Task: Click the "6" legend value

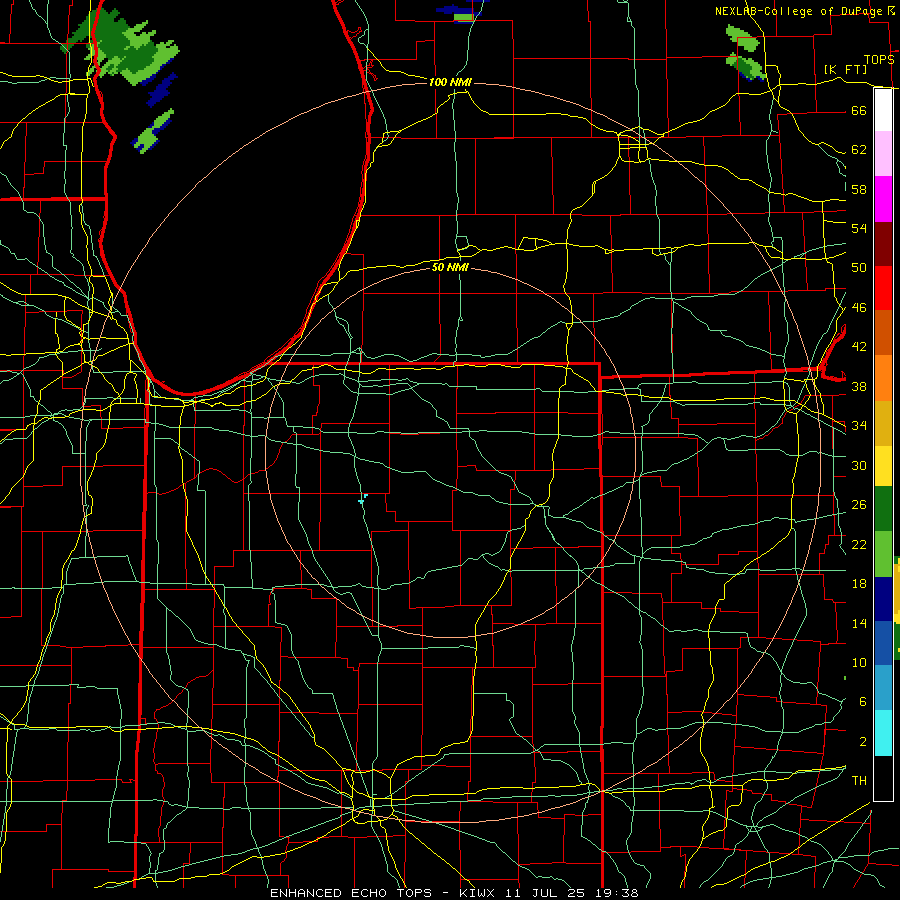Action: [862, 701]
